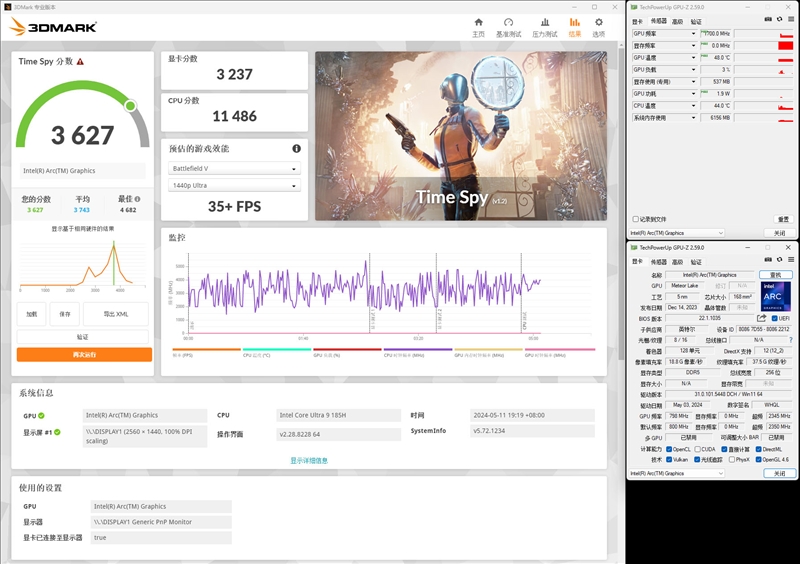The image size is (800, 564).
Task: Expand the GPU 负载 sensor dropdown
Action: [693, 69]
